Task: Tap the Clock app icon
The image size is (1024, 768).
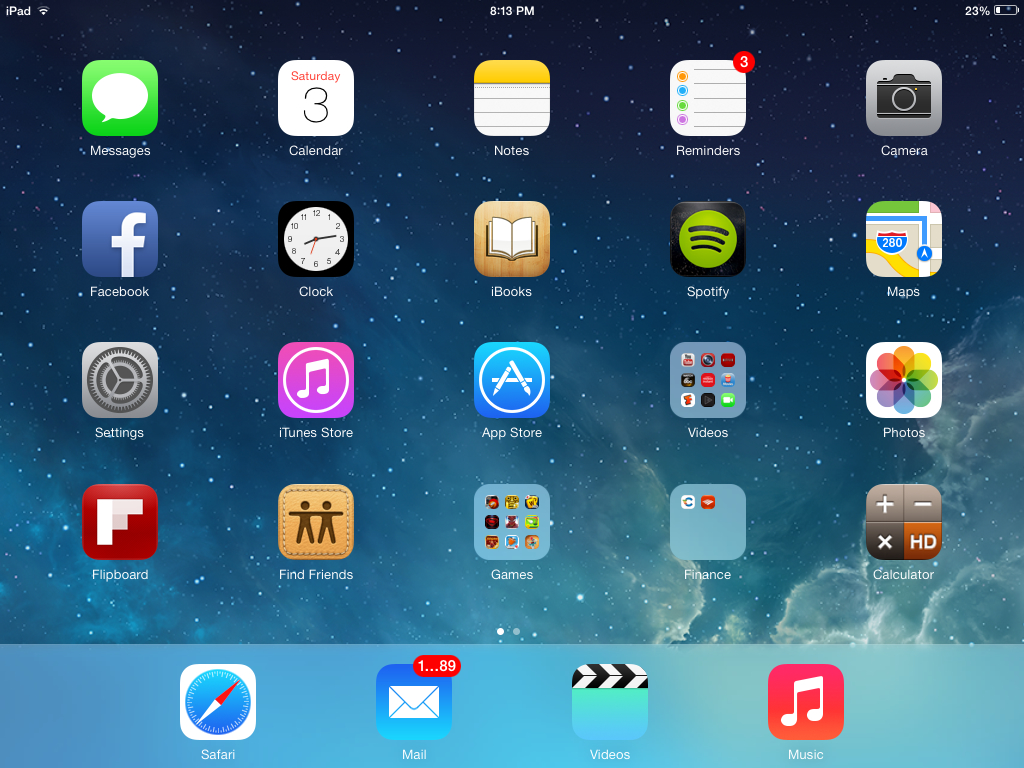Action: point(315,239)
